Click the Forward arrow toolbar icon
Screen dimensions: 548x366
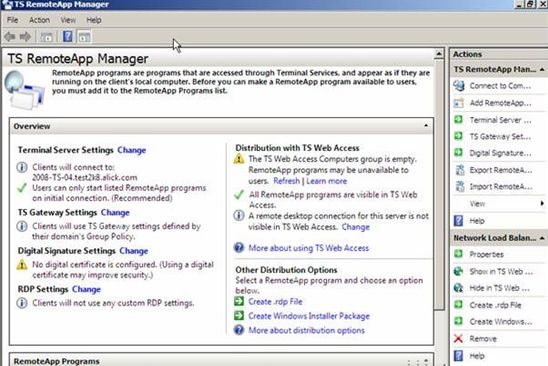click(26, 36)
